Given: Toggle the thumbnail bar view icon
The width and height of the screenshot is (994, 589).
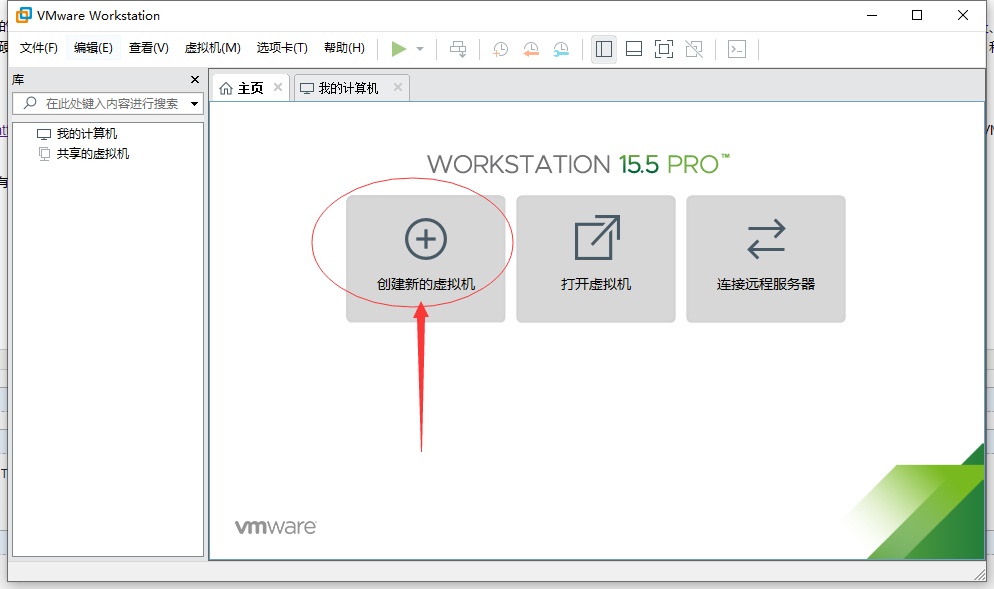Looking at the screenshot, I should click(x=634, y=49).
